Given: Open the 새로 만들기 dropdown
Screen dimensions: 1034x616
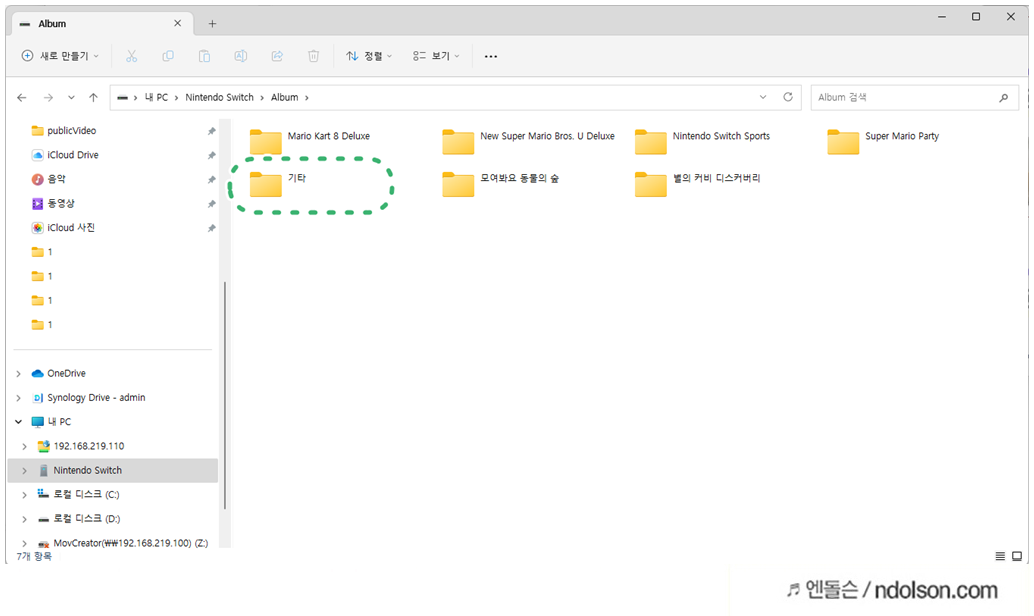Looking at the screenshot, I should pyautogui.click(x=60, y=56).
